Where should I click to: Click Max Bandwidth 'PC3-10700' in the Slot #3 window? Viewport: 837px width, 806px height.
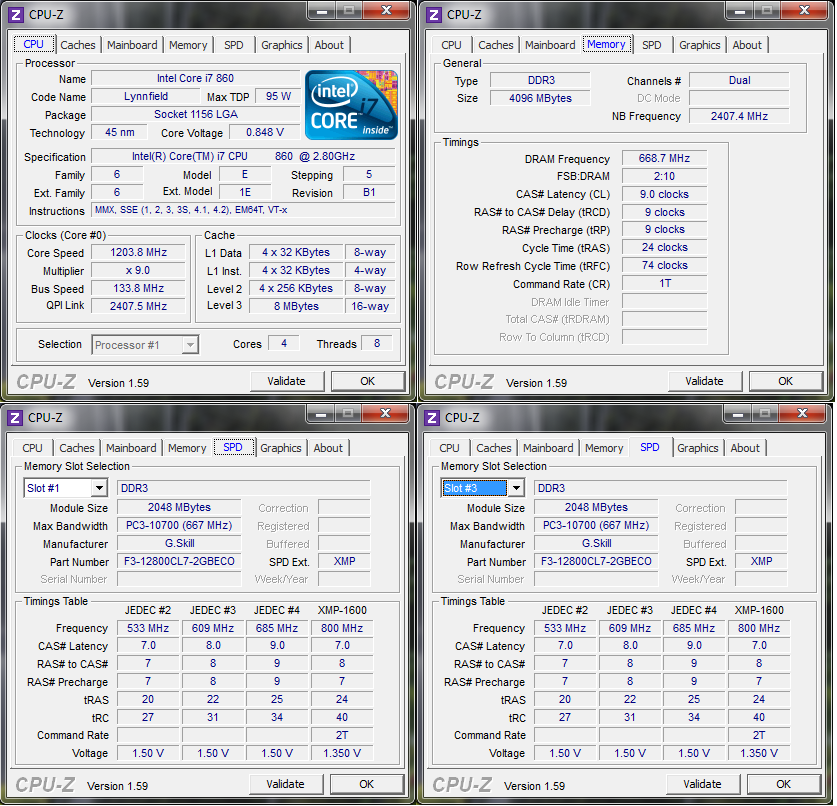tap(596, 526)
